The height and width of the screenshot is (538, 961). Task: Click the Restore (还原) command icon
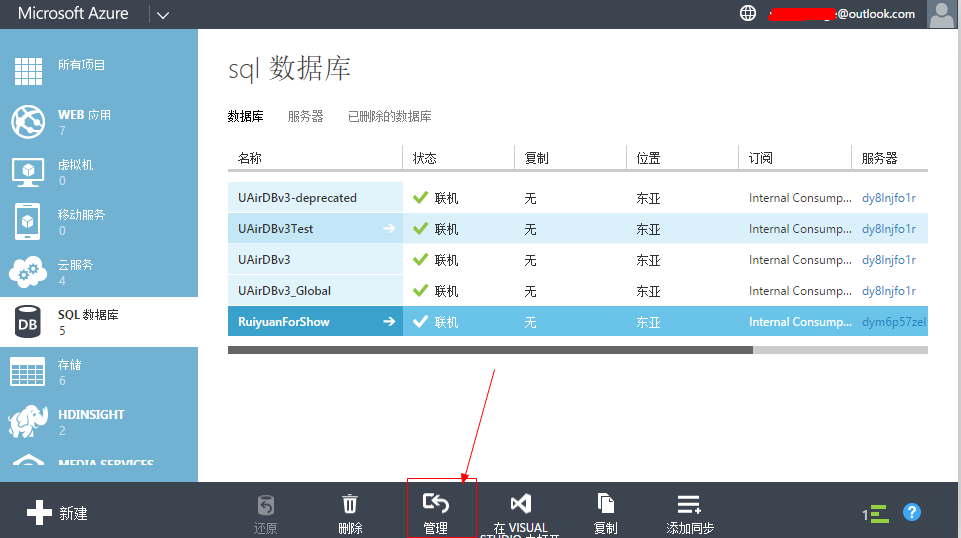click(x=265, y=506)
